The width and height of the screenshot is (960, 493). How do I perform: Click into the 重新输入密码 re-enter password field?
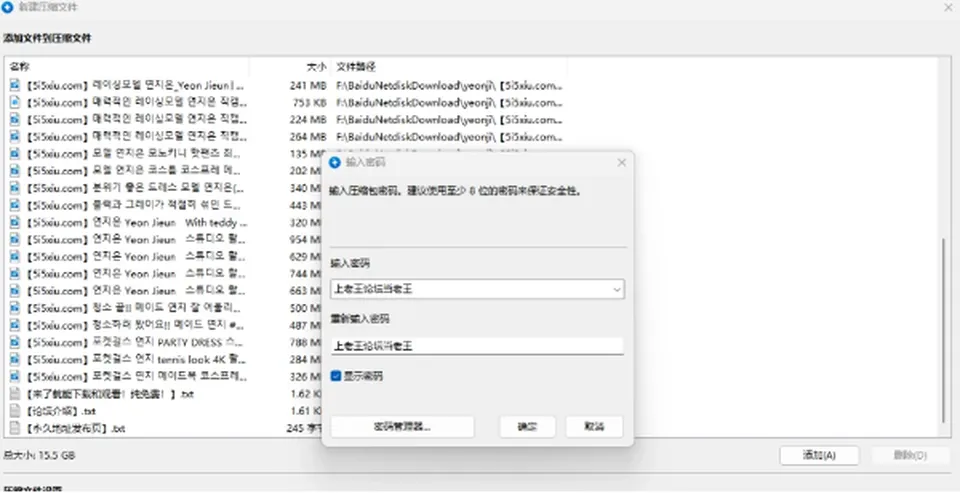477,347
